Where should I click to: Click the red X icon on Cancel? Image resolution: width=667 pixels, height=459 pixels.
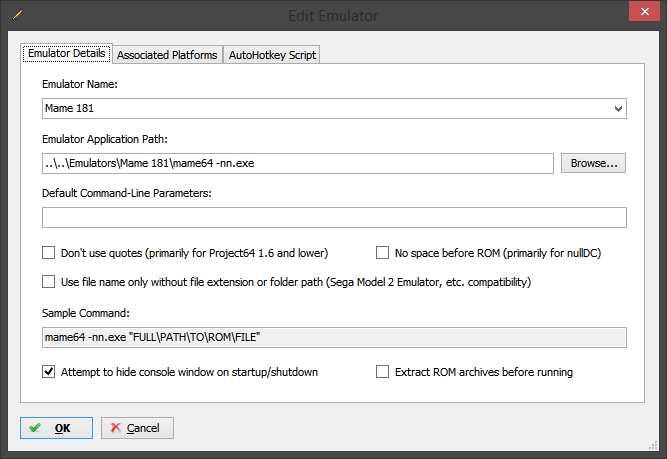pos(115,428)
